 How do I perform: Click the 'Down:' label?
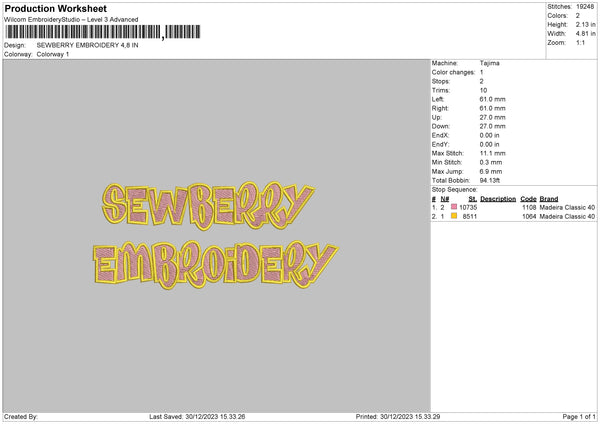(x=440, y=126)
